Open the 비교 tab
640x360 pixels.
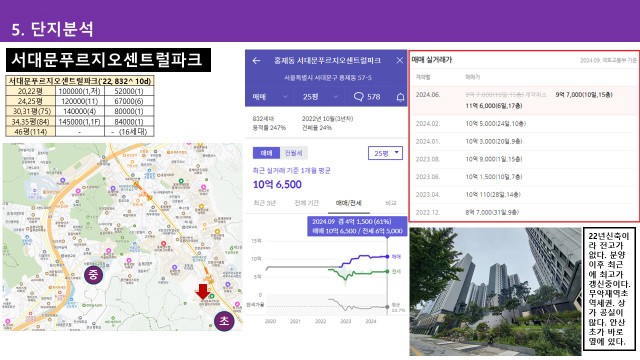coord(391,203)
